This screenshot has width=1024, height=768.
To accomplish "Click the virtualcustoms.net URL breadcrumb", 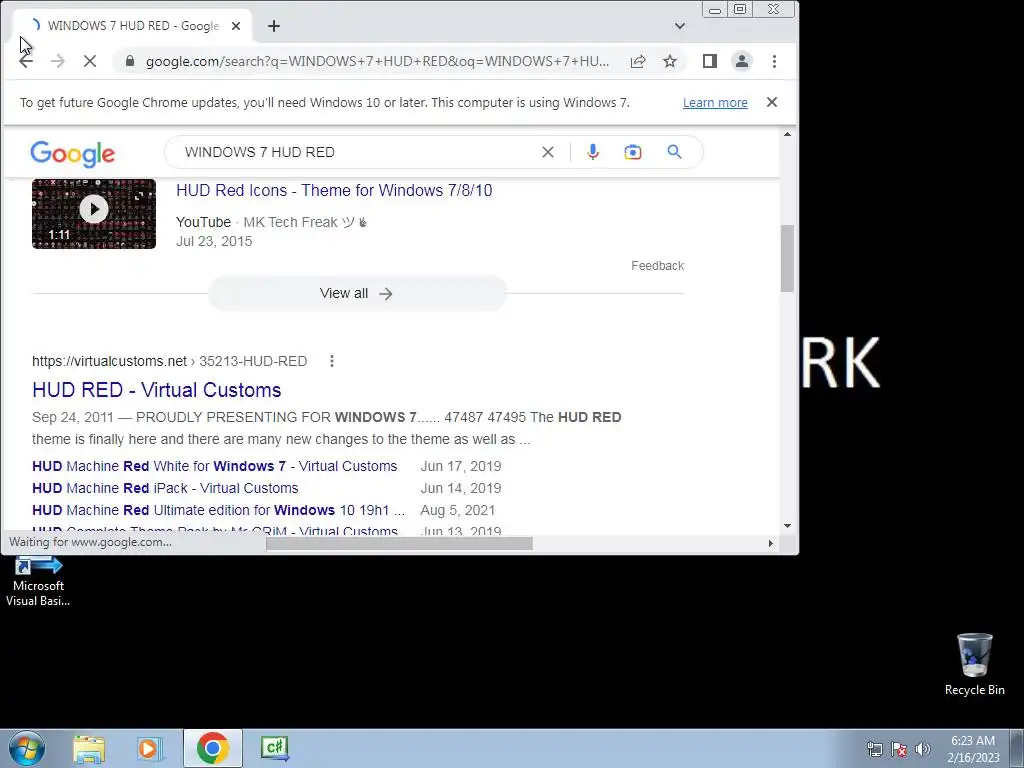I will pos(170,361).
